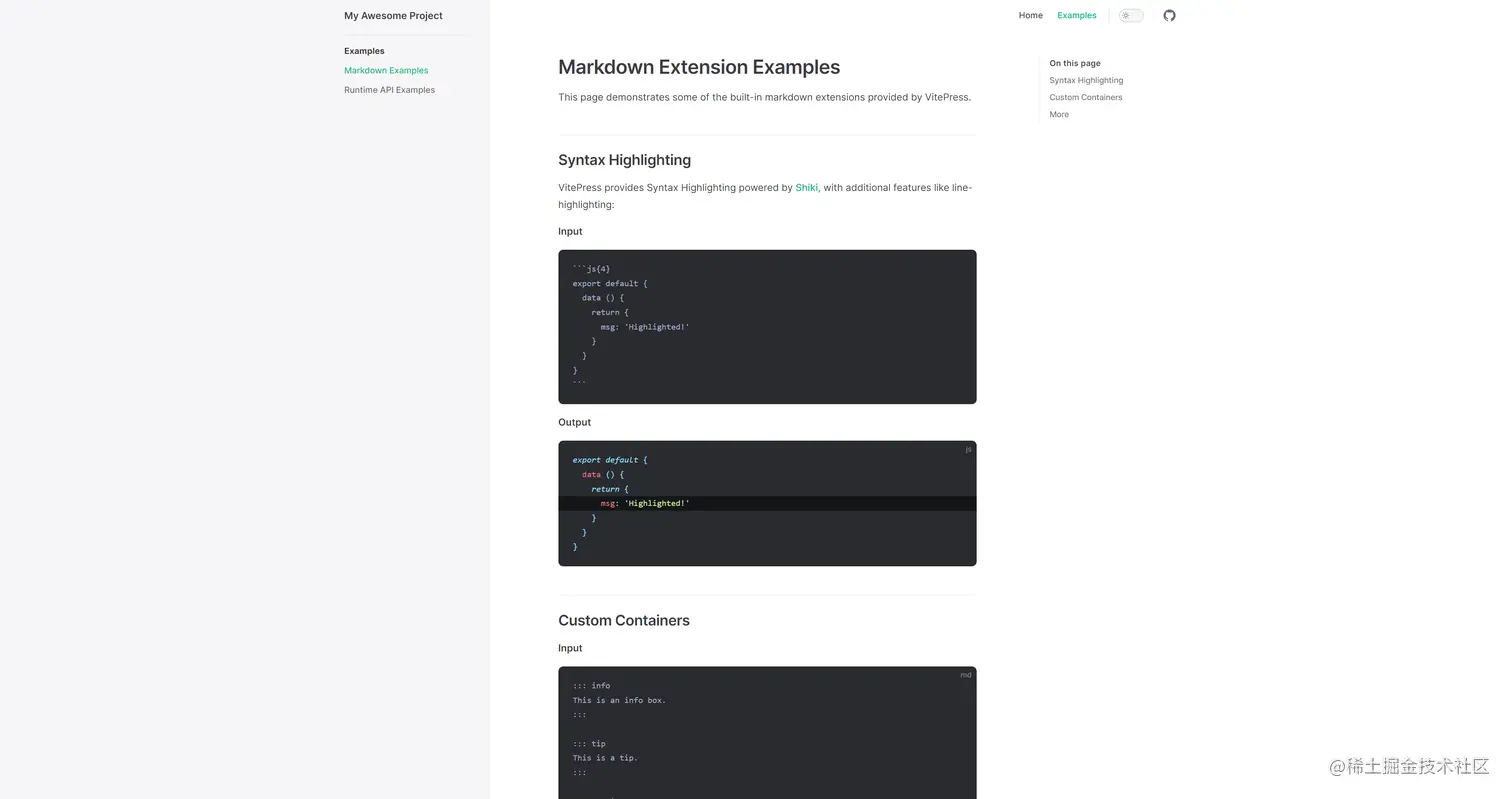Click "export default {" in output block
The width and height of the screenshot is (1512, 799).
click(x=610, y=460)
